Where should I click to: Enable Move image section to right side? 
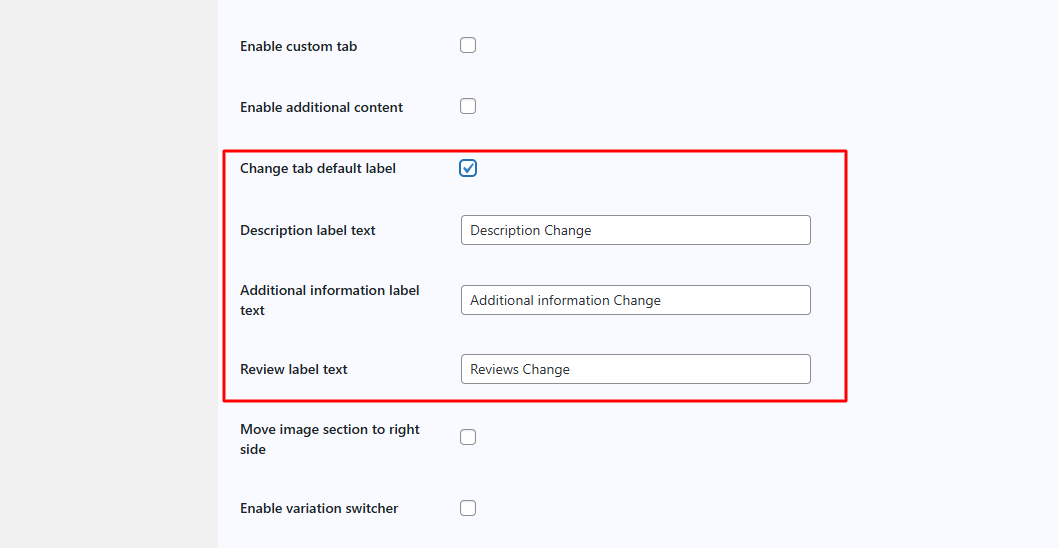[x=468, y=437]
